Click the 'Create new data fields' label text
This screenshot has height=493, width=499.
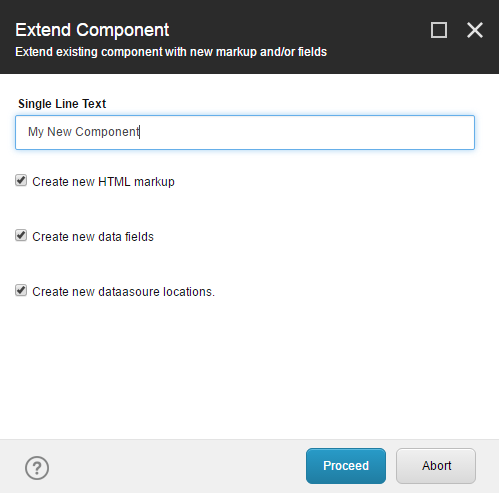coord(93,237)
